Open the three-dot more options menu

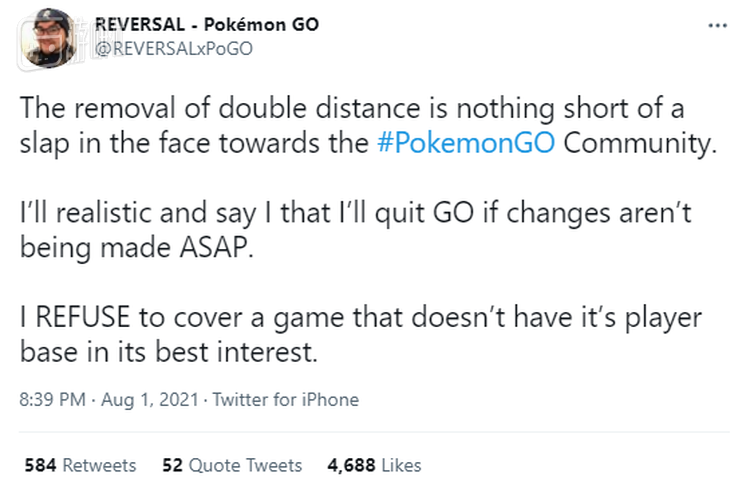pos(717,25)
